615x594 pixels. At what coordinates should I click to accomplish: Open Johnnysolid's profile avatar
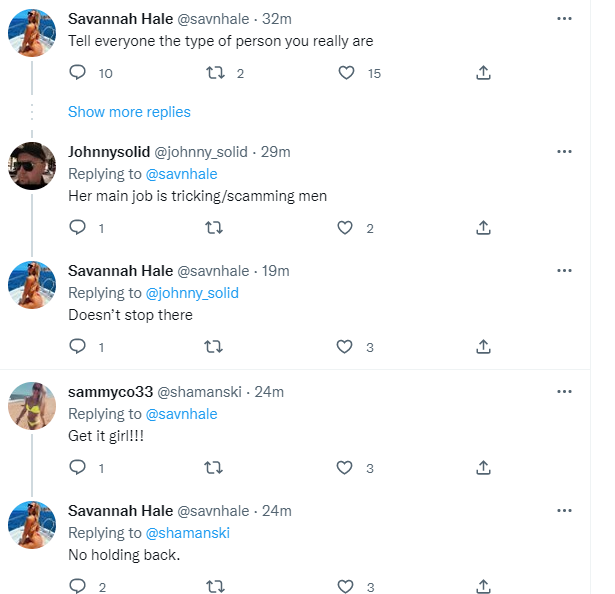31,165
